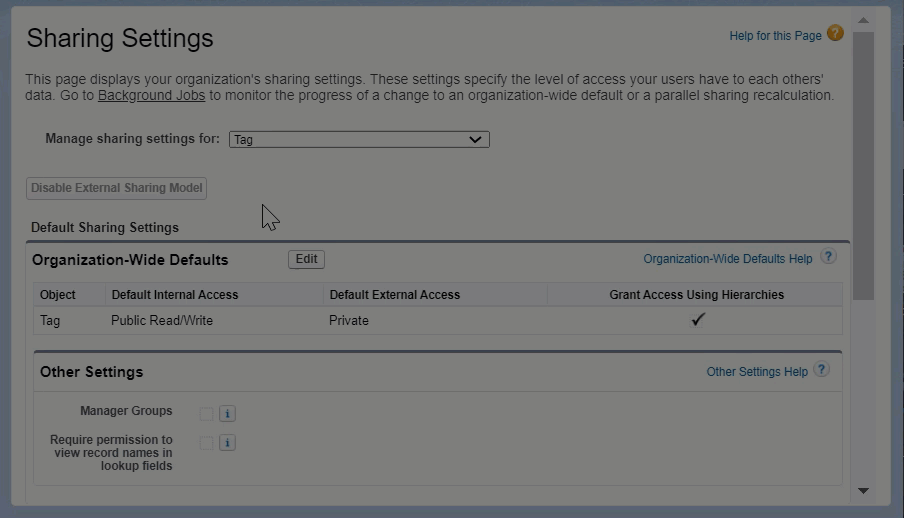Click the info icon next to Require permission setting
Viewport: 904px width, 518px height.
click(x=227, y=443)
